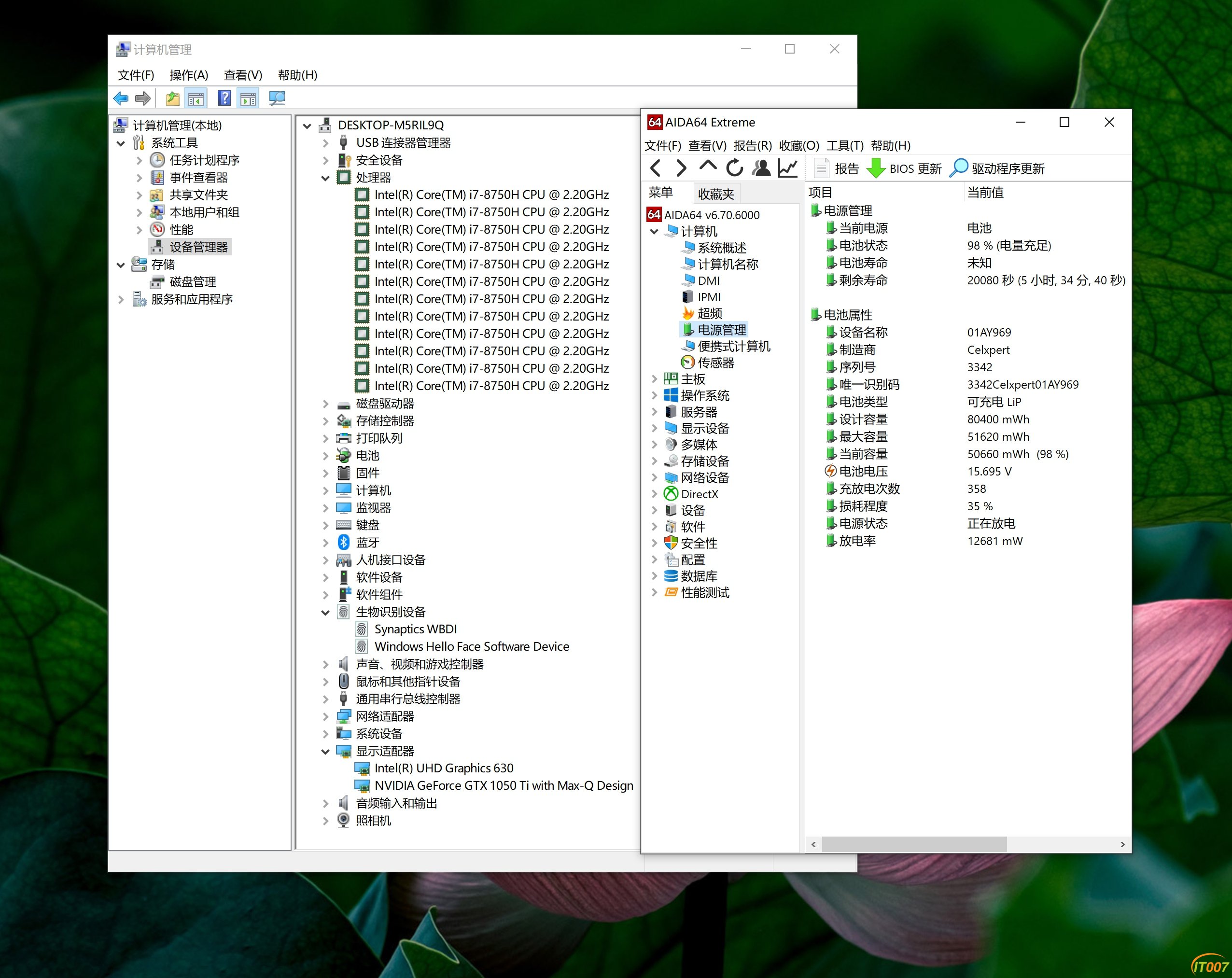The image size is (1232, 978).
Task: Select 超频 in AIDA64 tree
Action: [x=710, y=314]
